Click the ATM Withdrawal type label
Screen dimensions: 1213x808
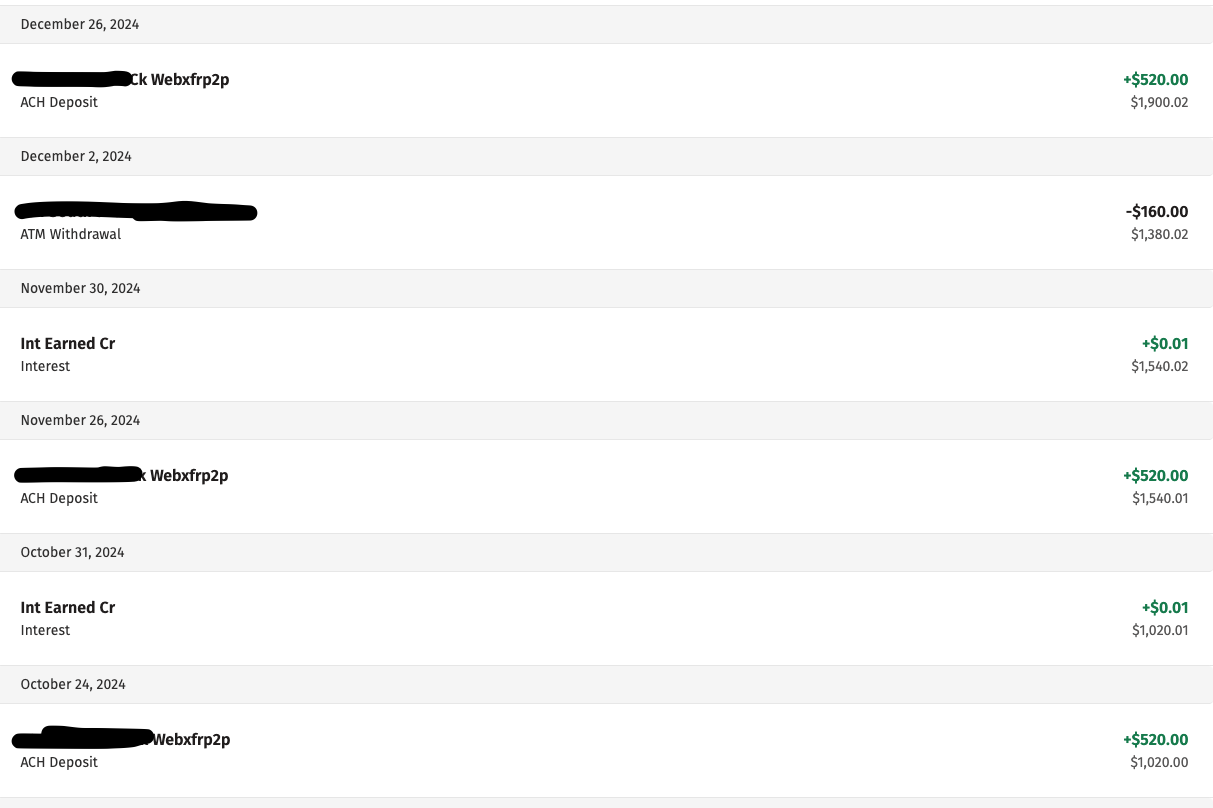click(71, 234)
